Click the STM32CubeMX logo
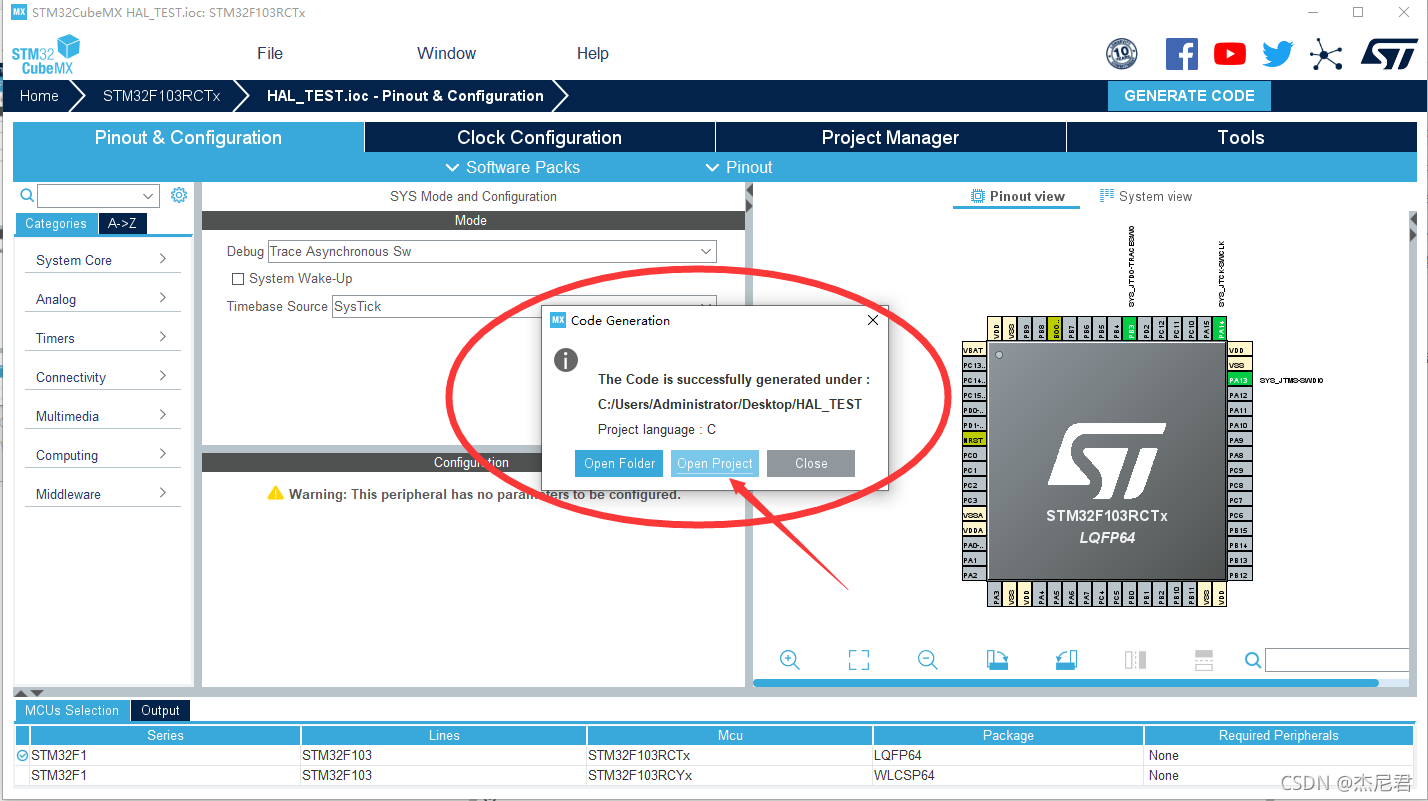Screen dimensions: 1428x801 coord(45,54)
